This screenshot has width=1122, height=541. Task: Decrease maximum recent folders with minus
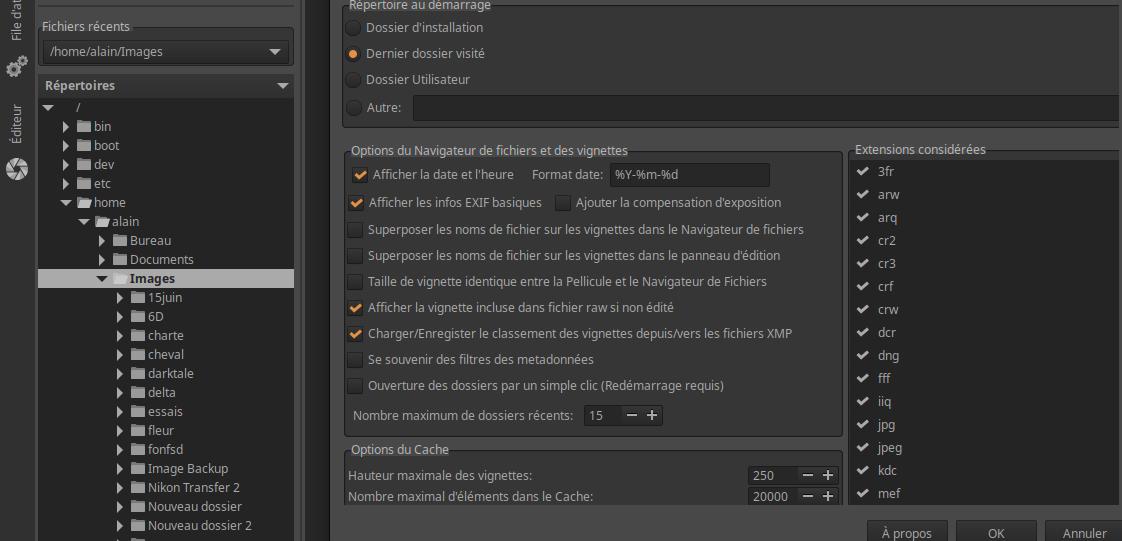coord(632,416)
